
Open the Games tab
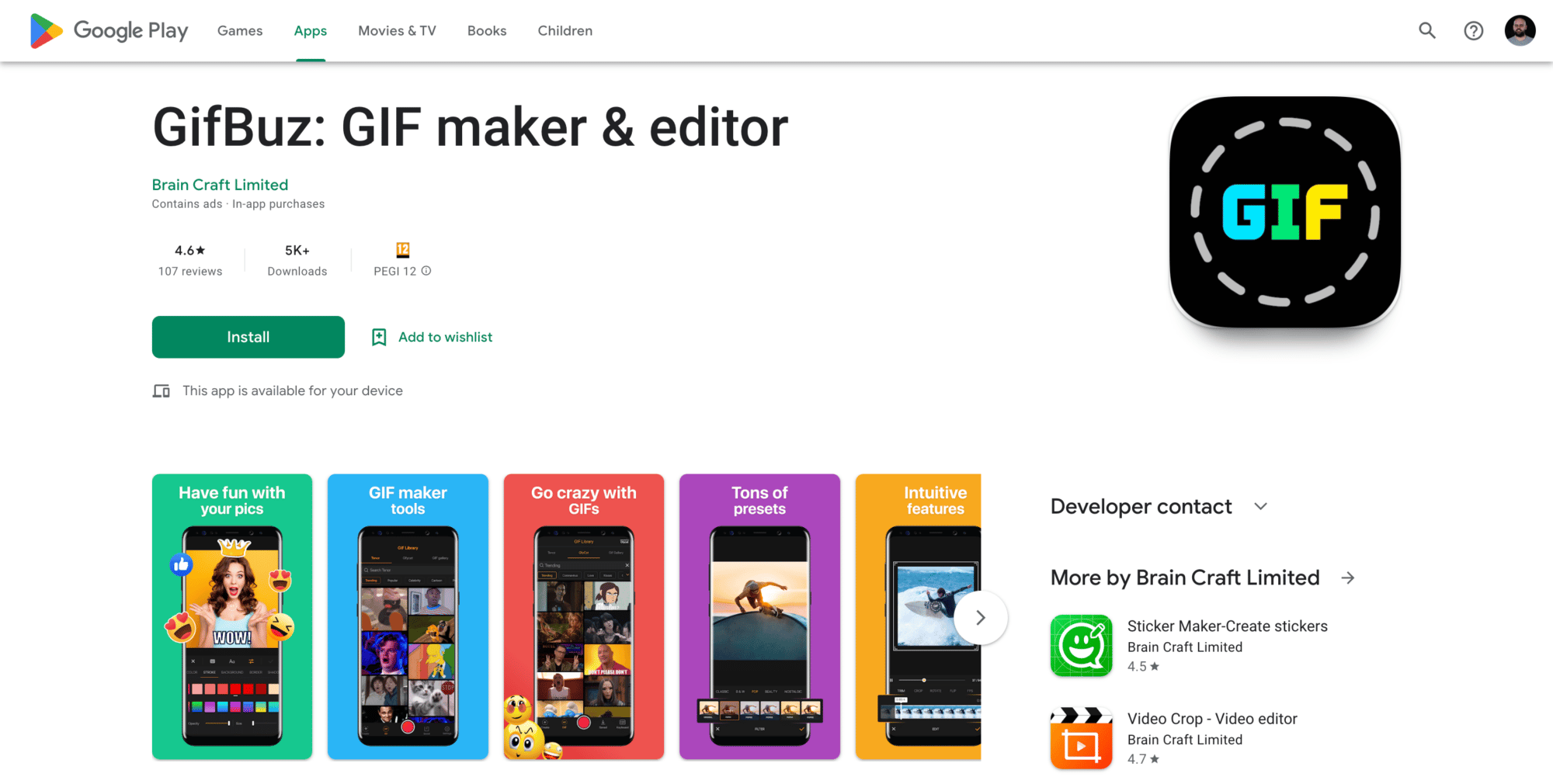(240, 31)
